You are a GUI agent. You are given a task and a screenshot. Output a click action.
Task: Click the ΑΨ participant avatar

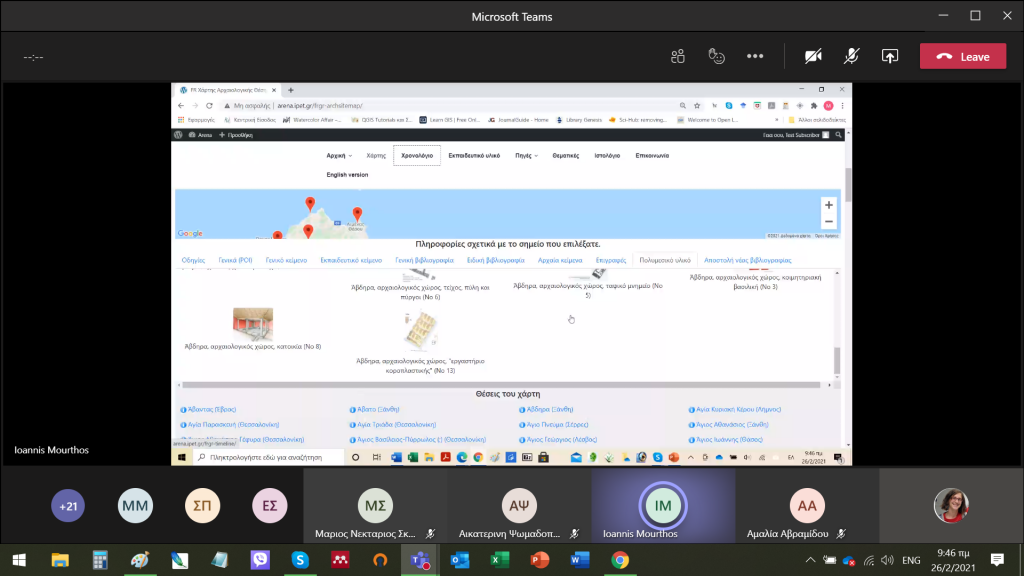pos(518,505)
